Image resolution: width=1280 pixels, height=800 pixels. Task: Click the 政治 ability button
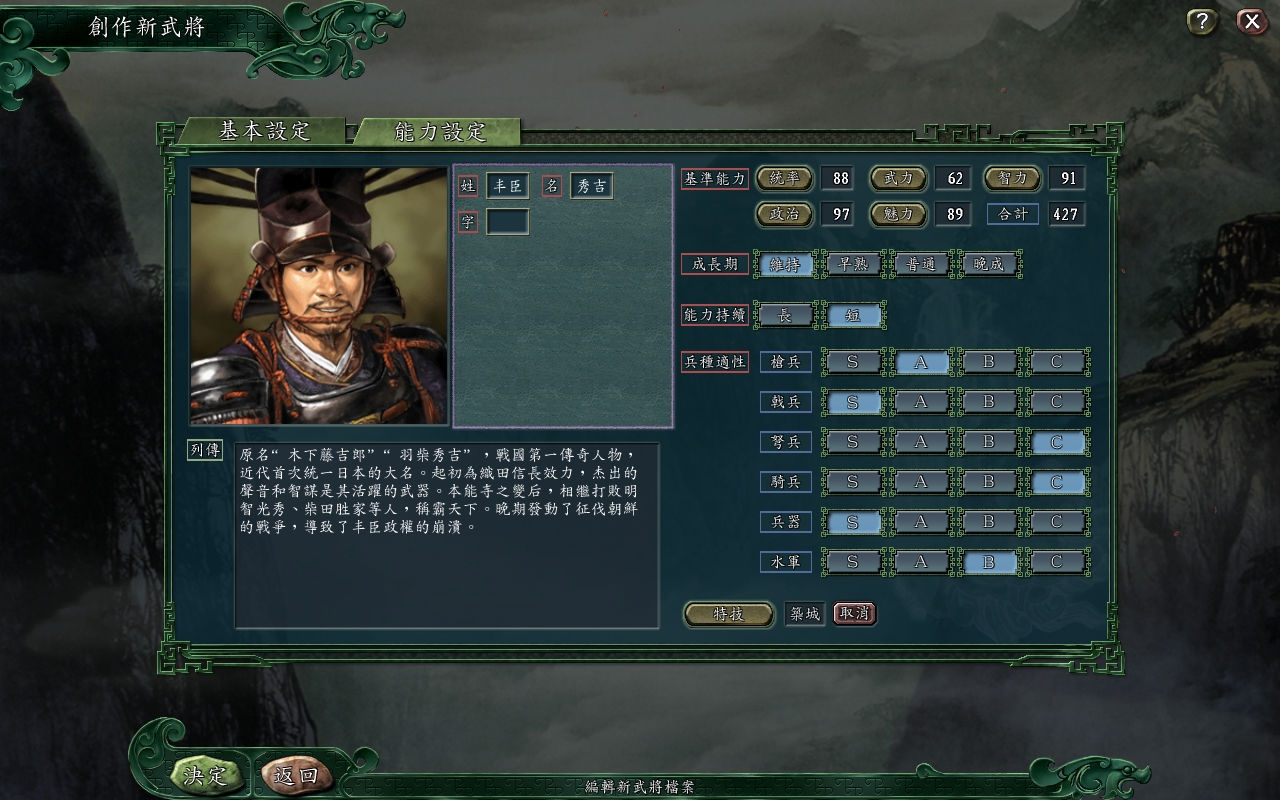coord(784,214)
